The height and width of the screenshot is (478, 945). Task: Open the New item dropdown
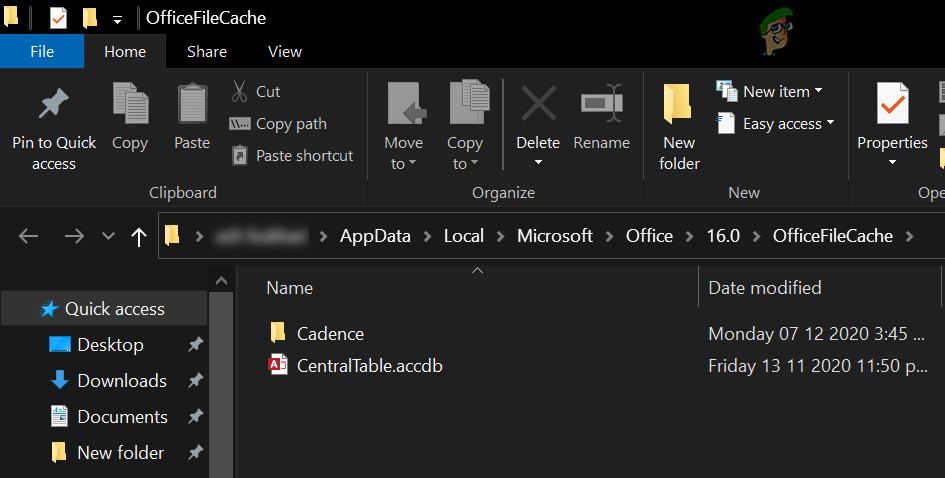[x=770, y=91]
